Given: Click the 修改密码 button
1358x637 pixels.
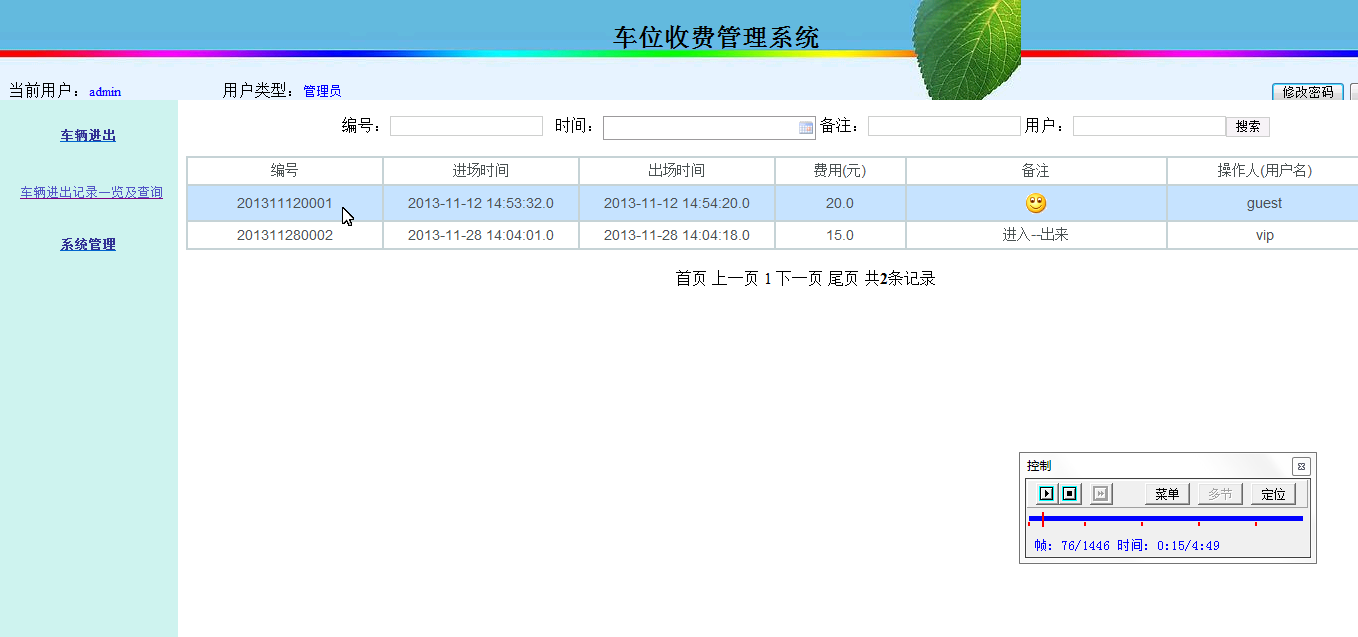Looking at the screenshot, I should (1308, 92).
